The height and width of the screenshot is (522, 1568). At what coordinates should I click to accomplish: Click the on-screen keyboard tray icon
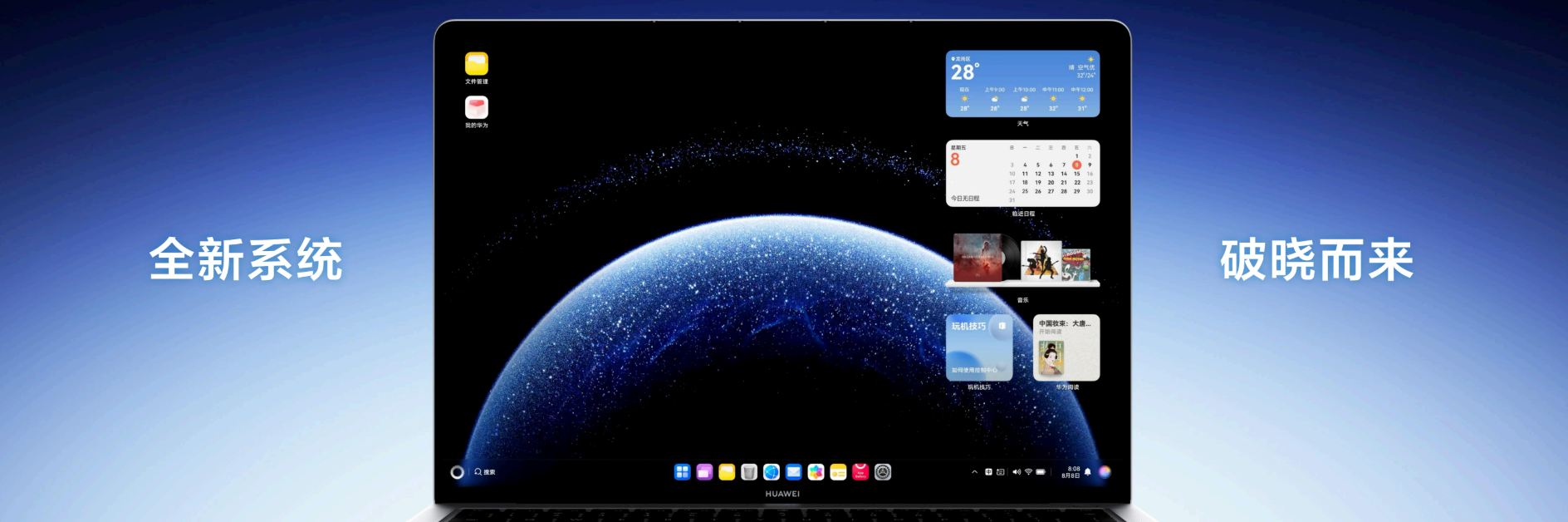coord(1001,472)
